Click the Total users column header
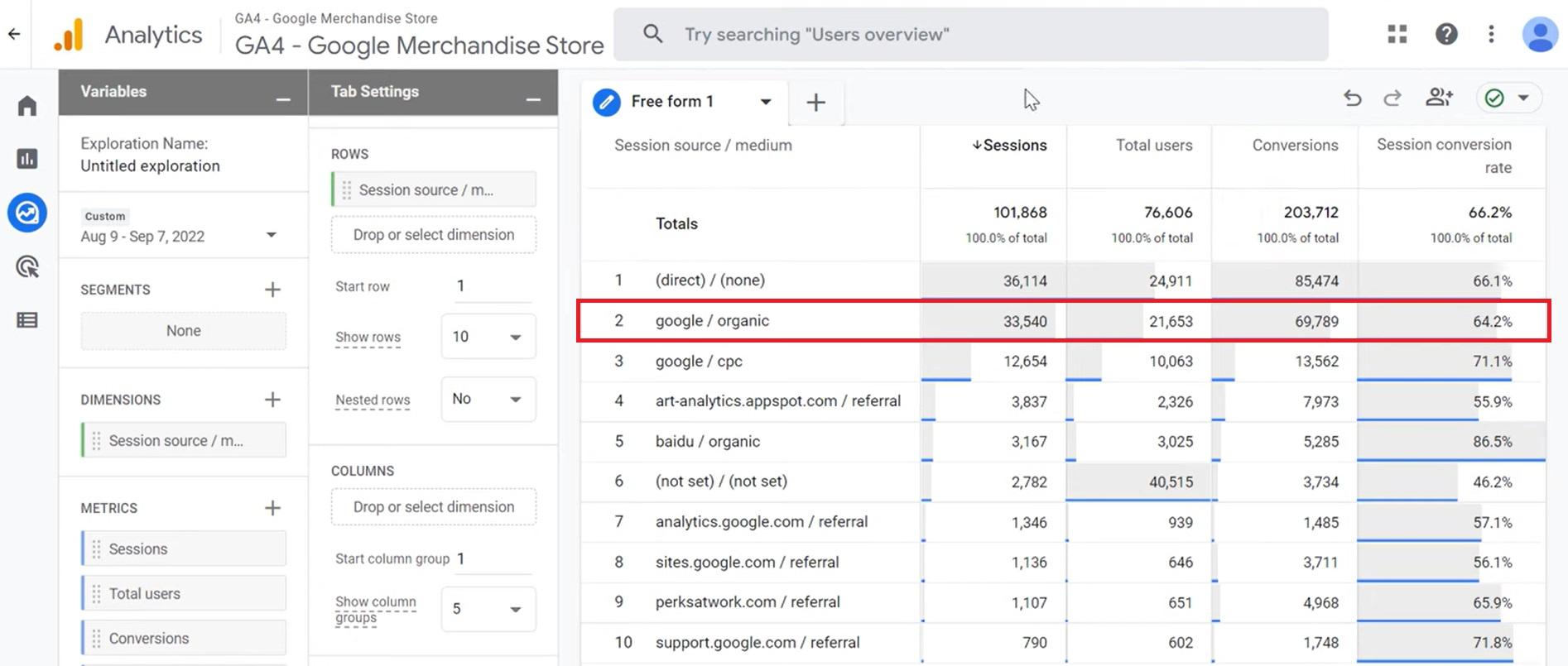The image size is (1568, 666). point(1154,146)
